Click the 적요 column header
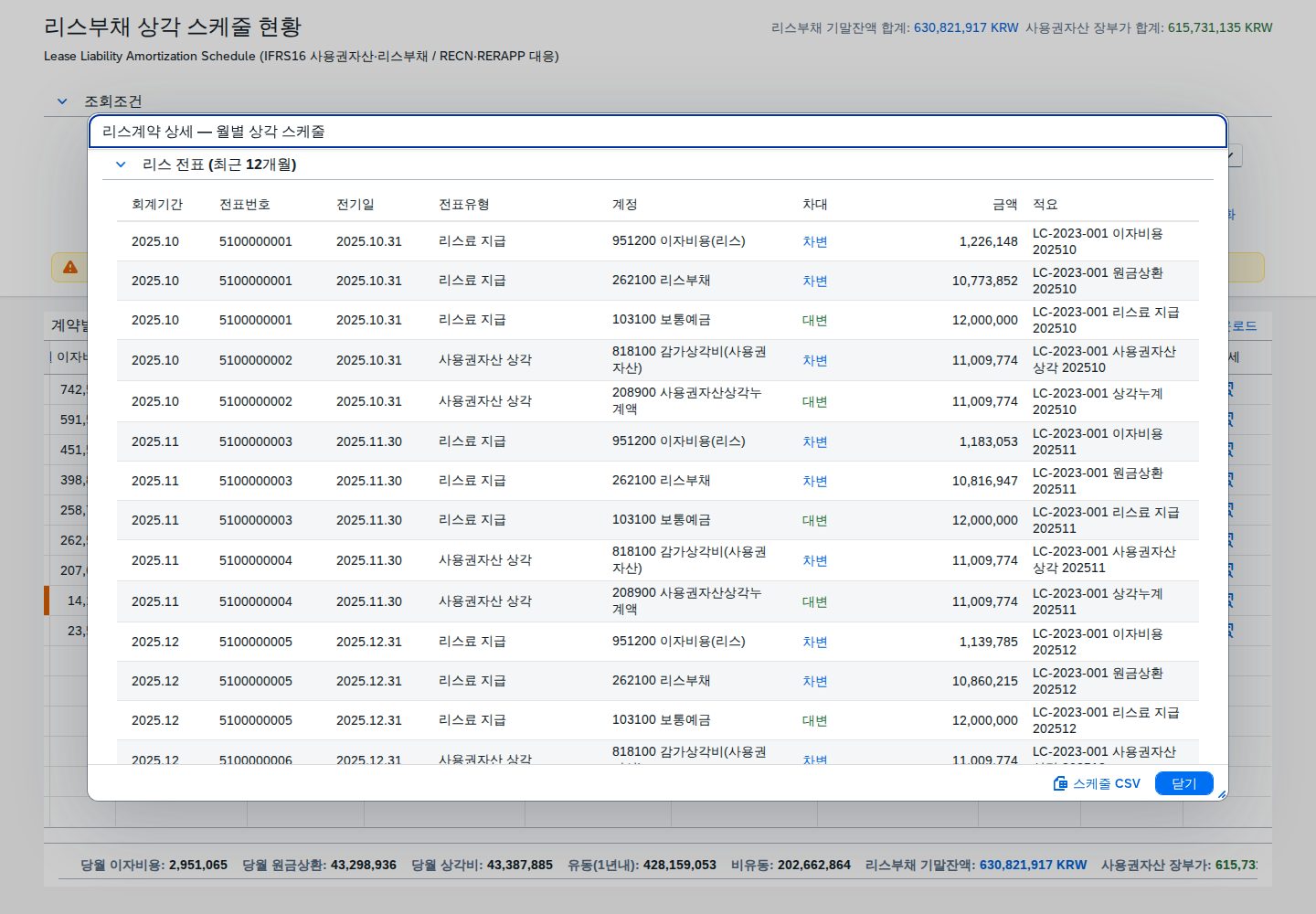The height and width of the screenshot is (914, 1316). coord(1045,205)
